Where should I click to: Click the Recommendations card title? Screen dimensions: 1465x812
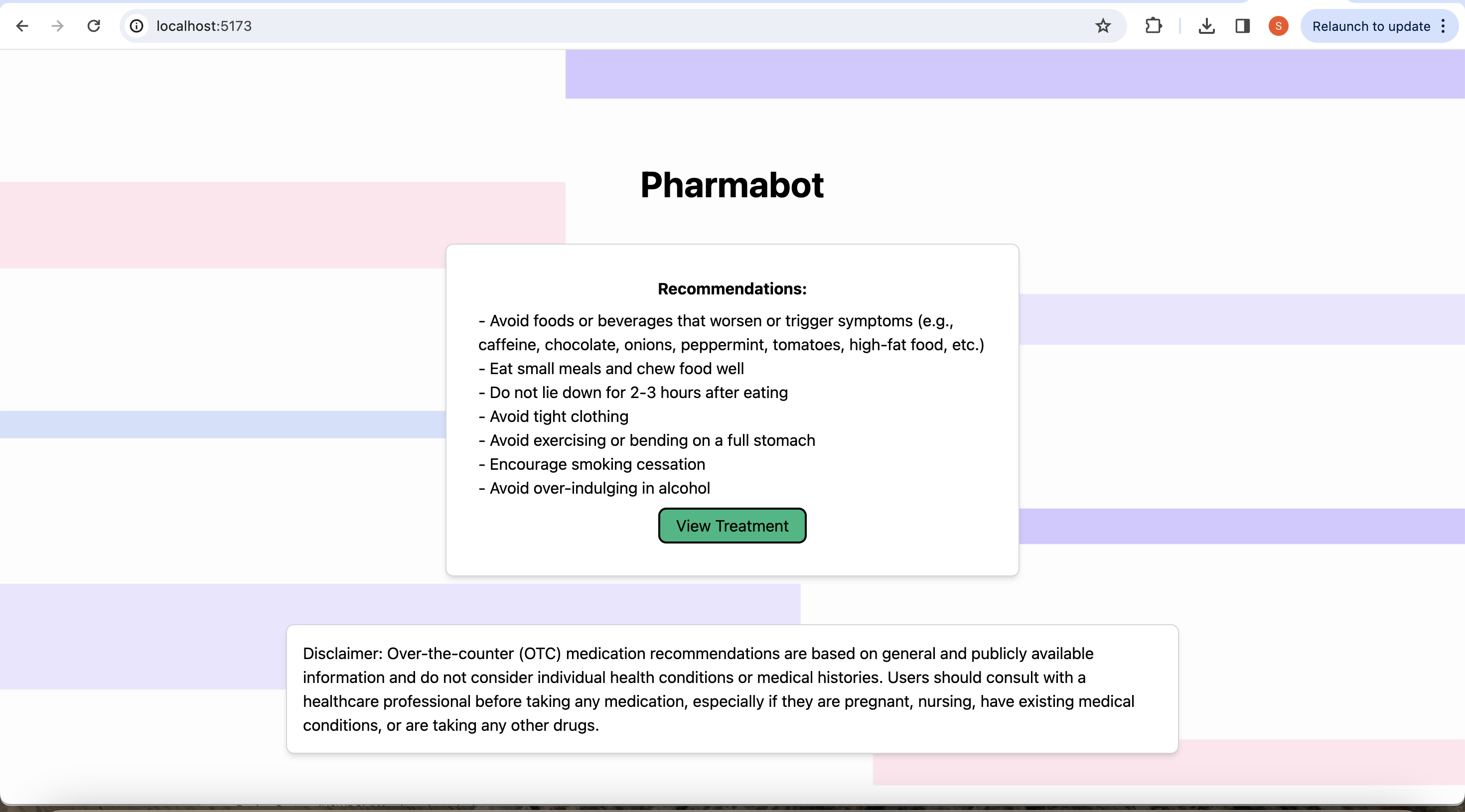click(732, 289)
